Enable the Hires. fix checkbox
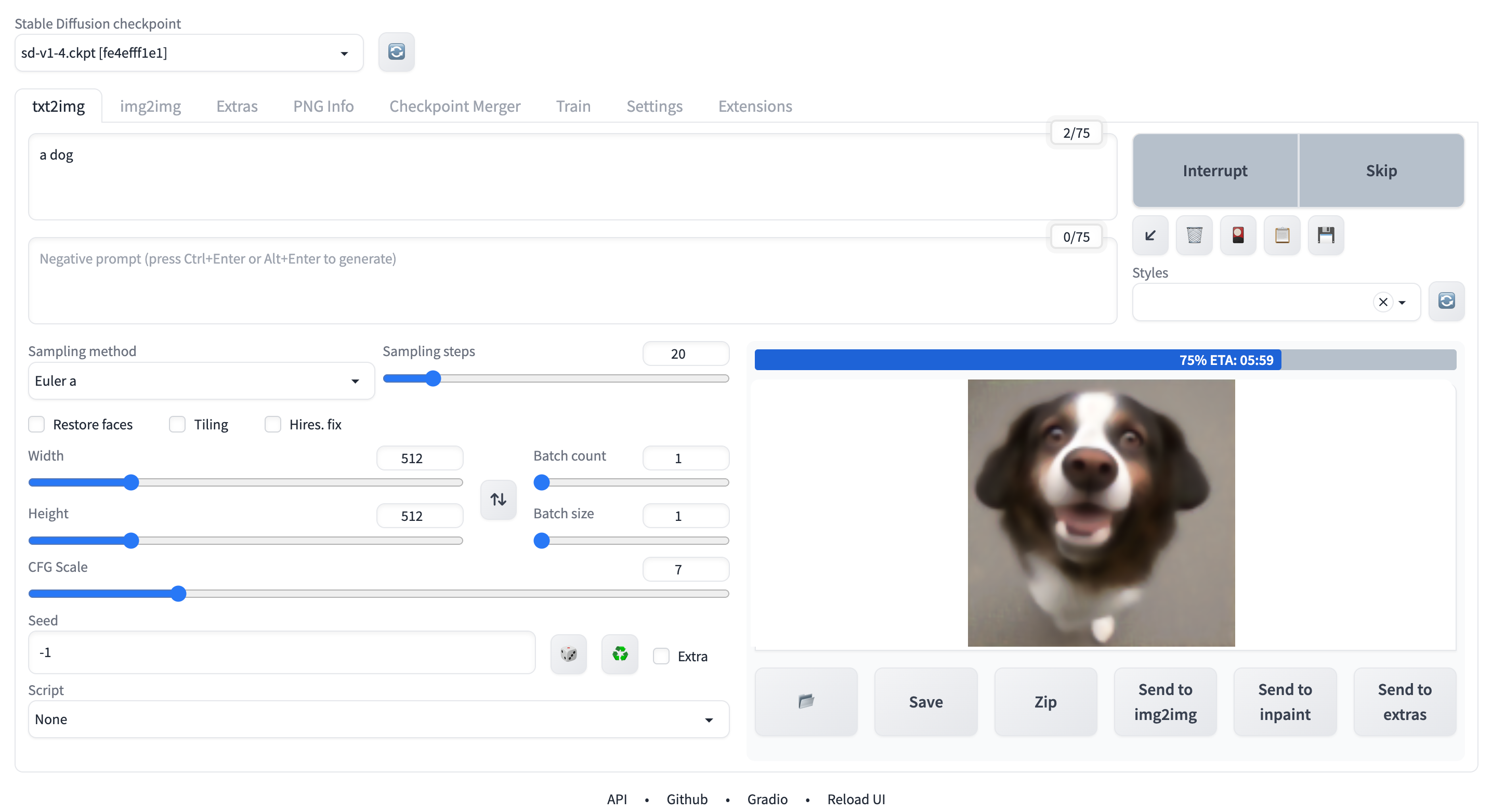The width and height of the screenshot is (1492, 812). point(273,425)
